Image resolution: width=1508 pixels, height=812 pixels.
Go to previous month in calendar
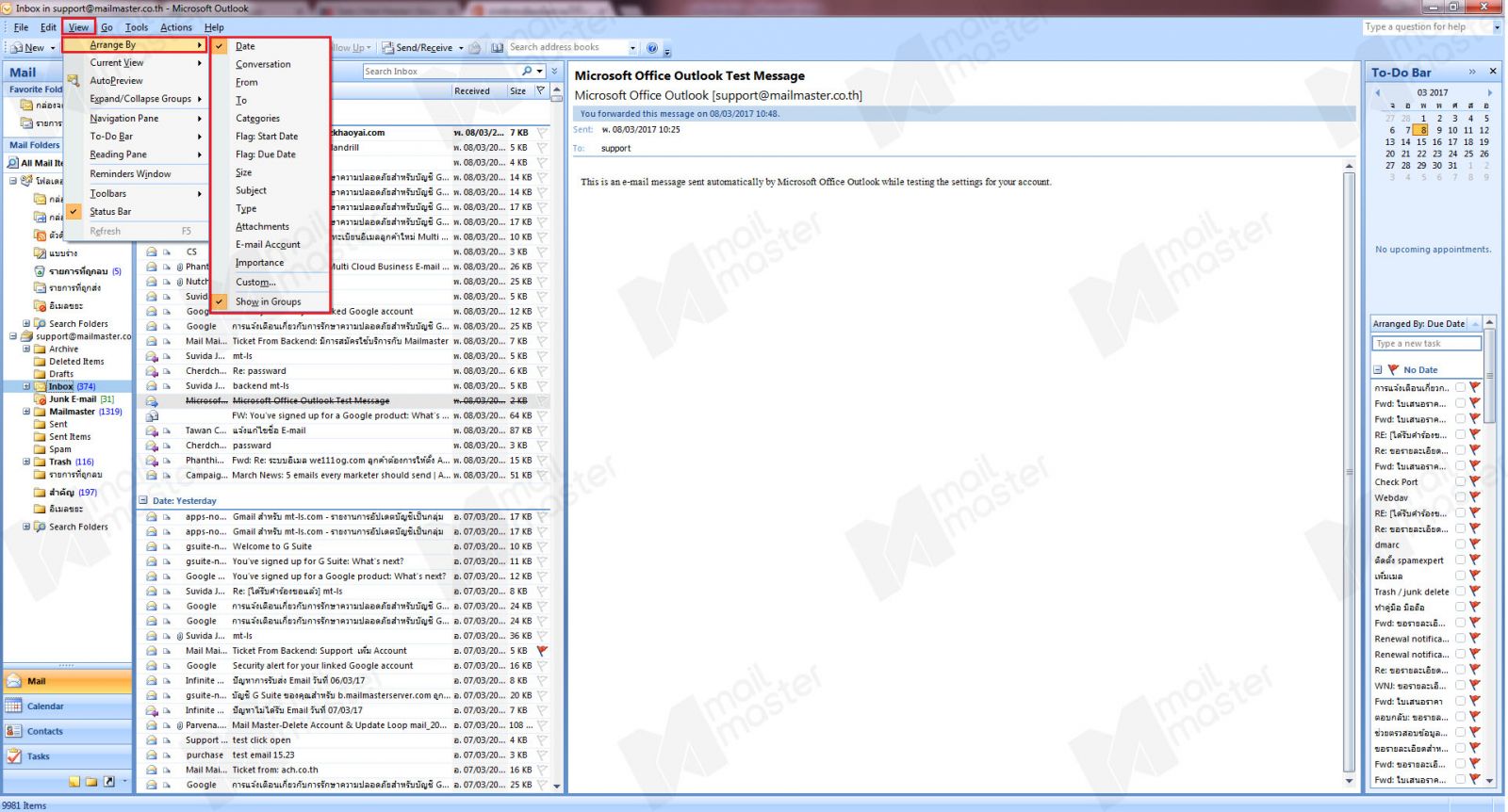click(1377, 92)
